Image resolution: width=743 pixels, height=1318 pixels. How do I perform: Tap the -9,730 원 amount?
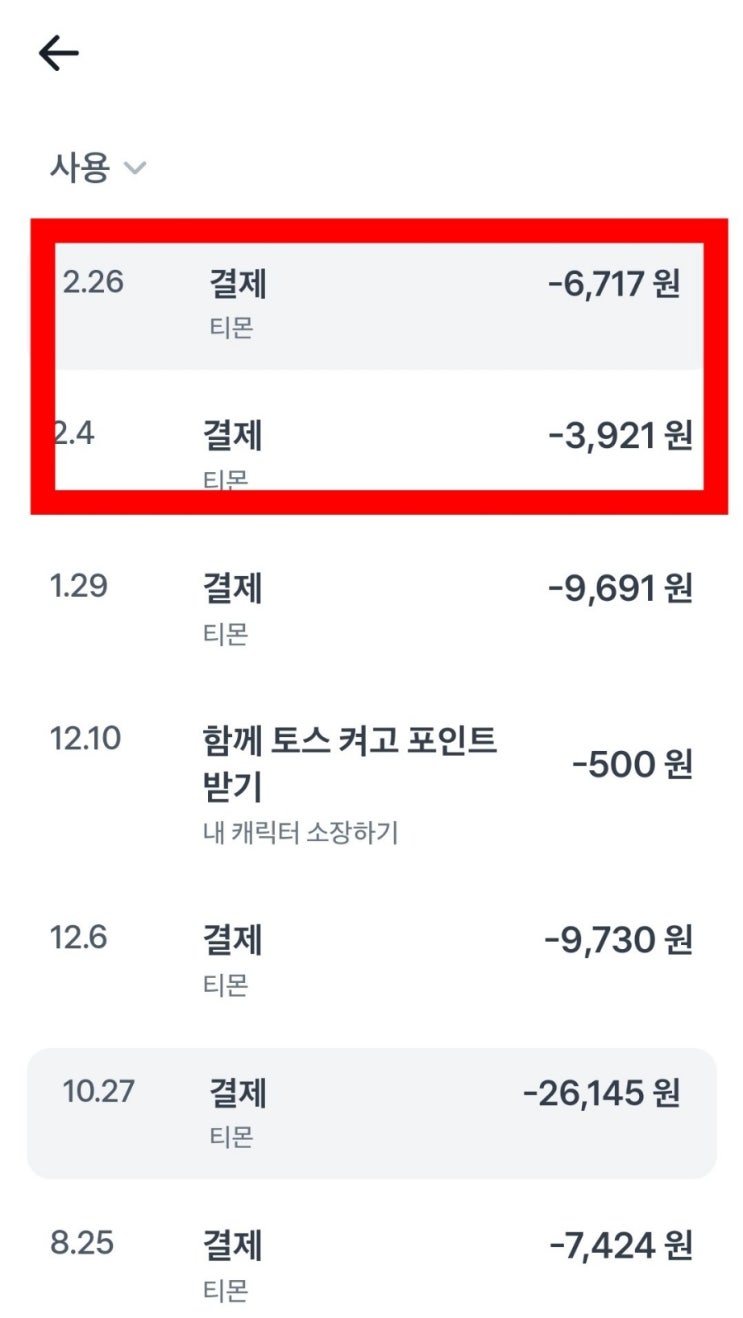tap(618, 941)
